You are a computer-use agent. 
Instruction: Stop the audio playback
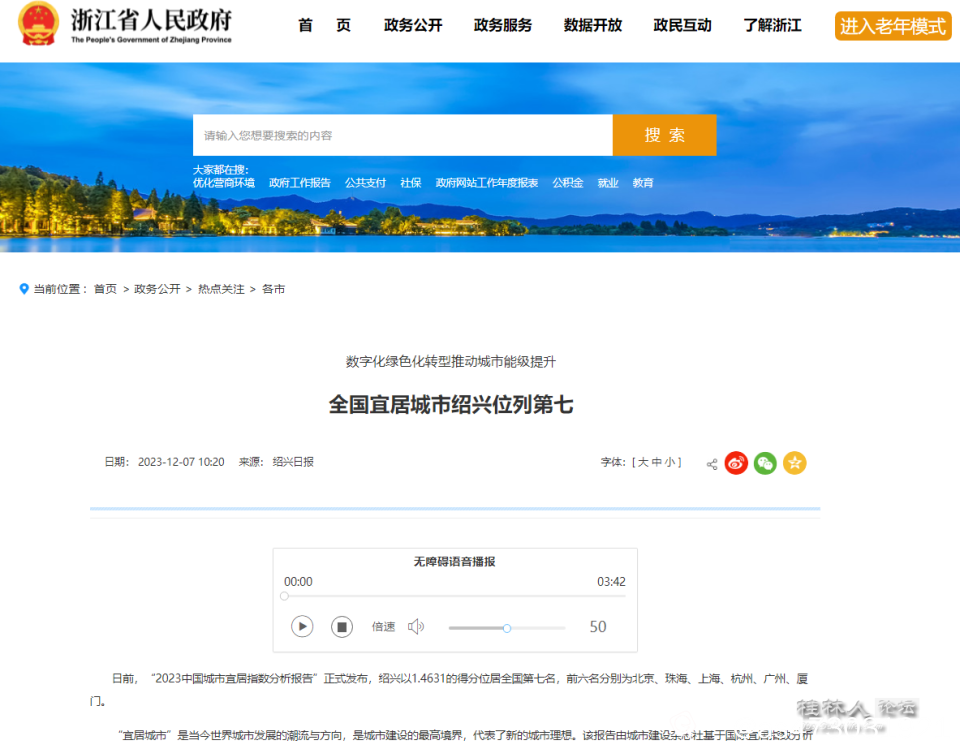[342, 626]
